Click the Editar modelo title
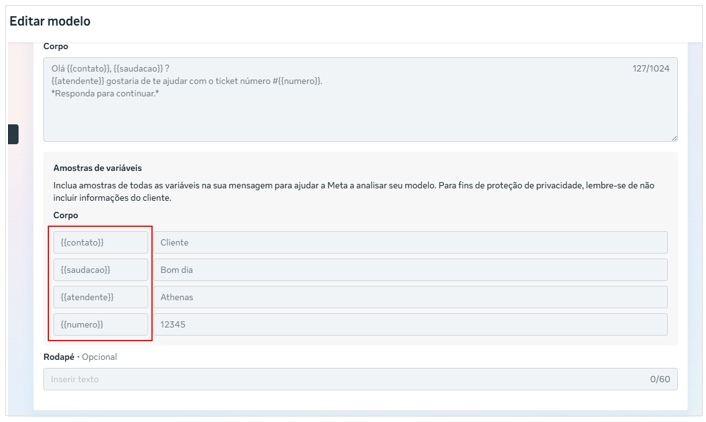 tap(50, 21)
